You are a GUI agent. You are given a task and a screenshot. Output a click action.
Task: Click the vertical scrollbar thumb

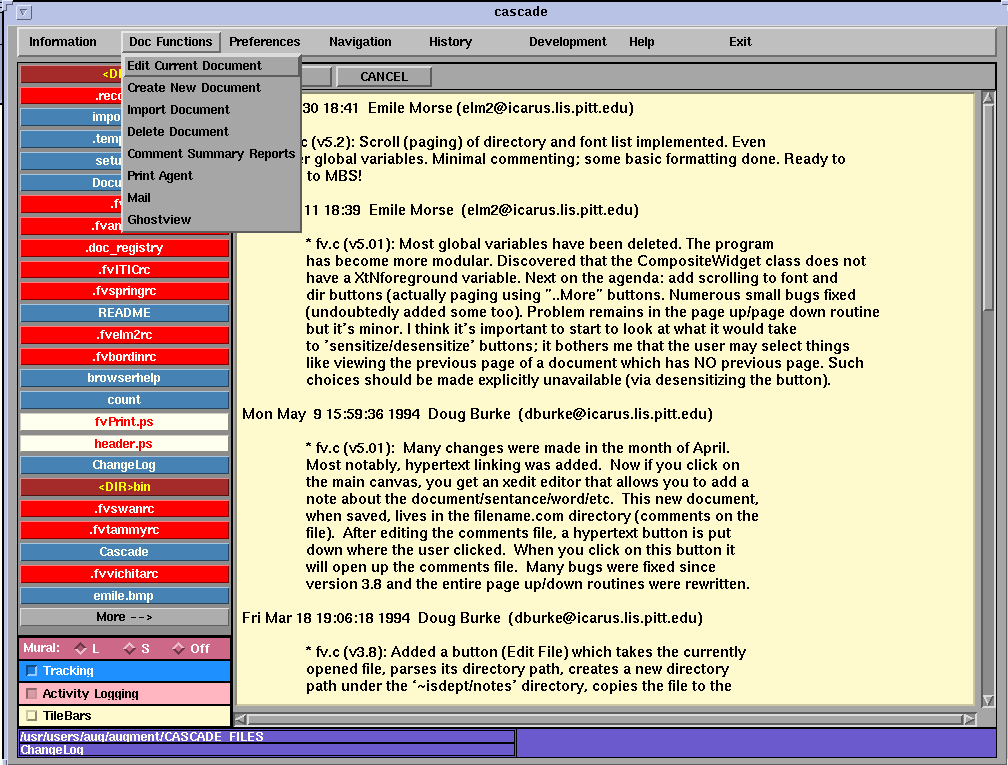click(988, 207)
